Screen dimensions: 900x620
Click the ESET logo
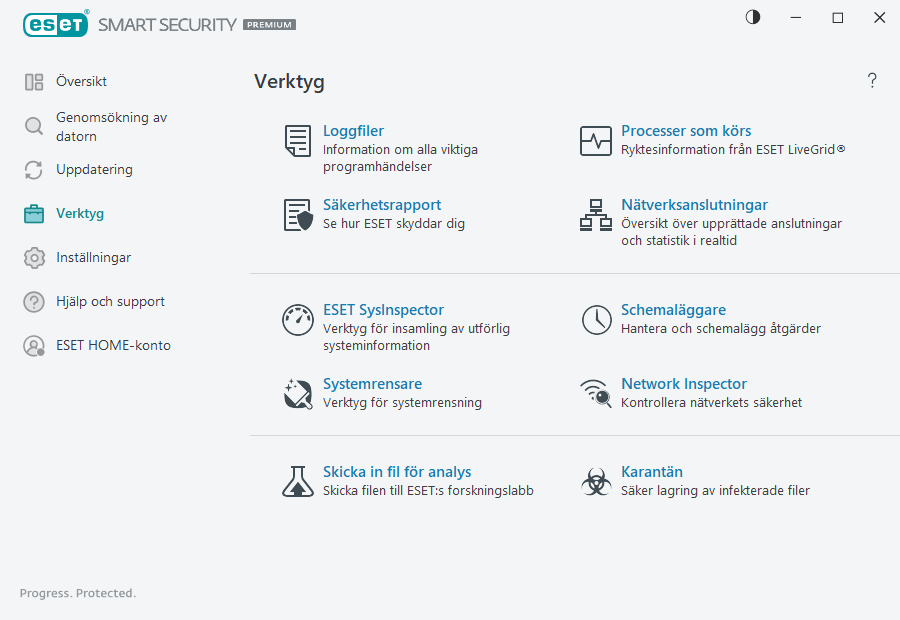(55, 24)
